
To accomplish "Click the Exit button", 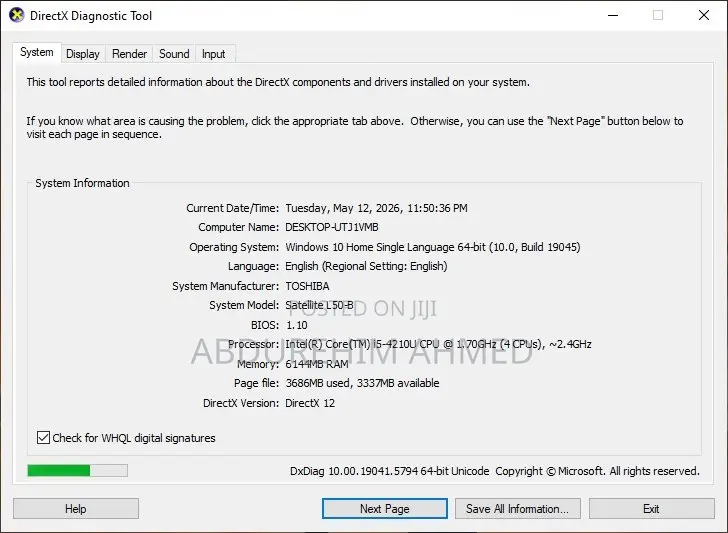I will 651,509.
